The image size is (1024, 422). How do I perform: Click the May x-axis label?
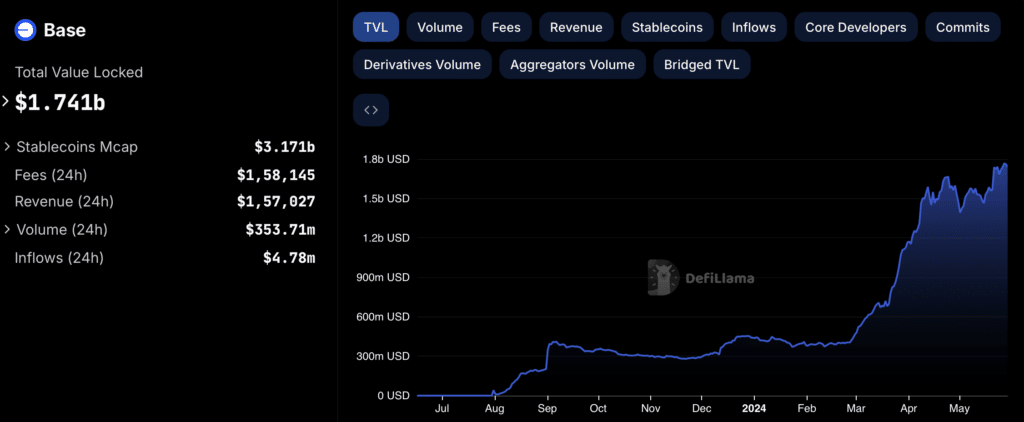[x=959, y=409]
